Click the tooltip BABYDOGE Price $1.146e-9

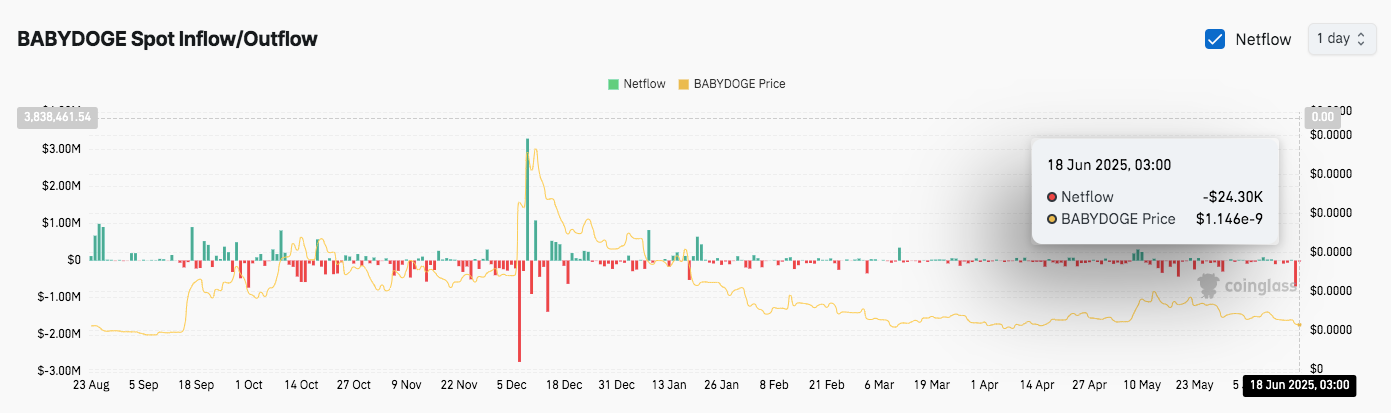1231,218
